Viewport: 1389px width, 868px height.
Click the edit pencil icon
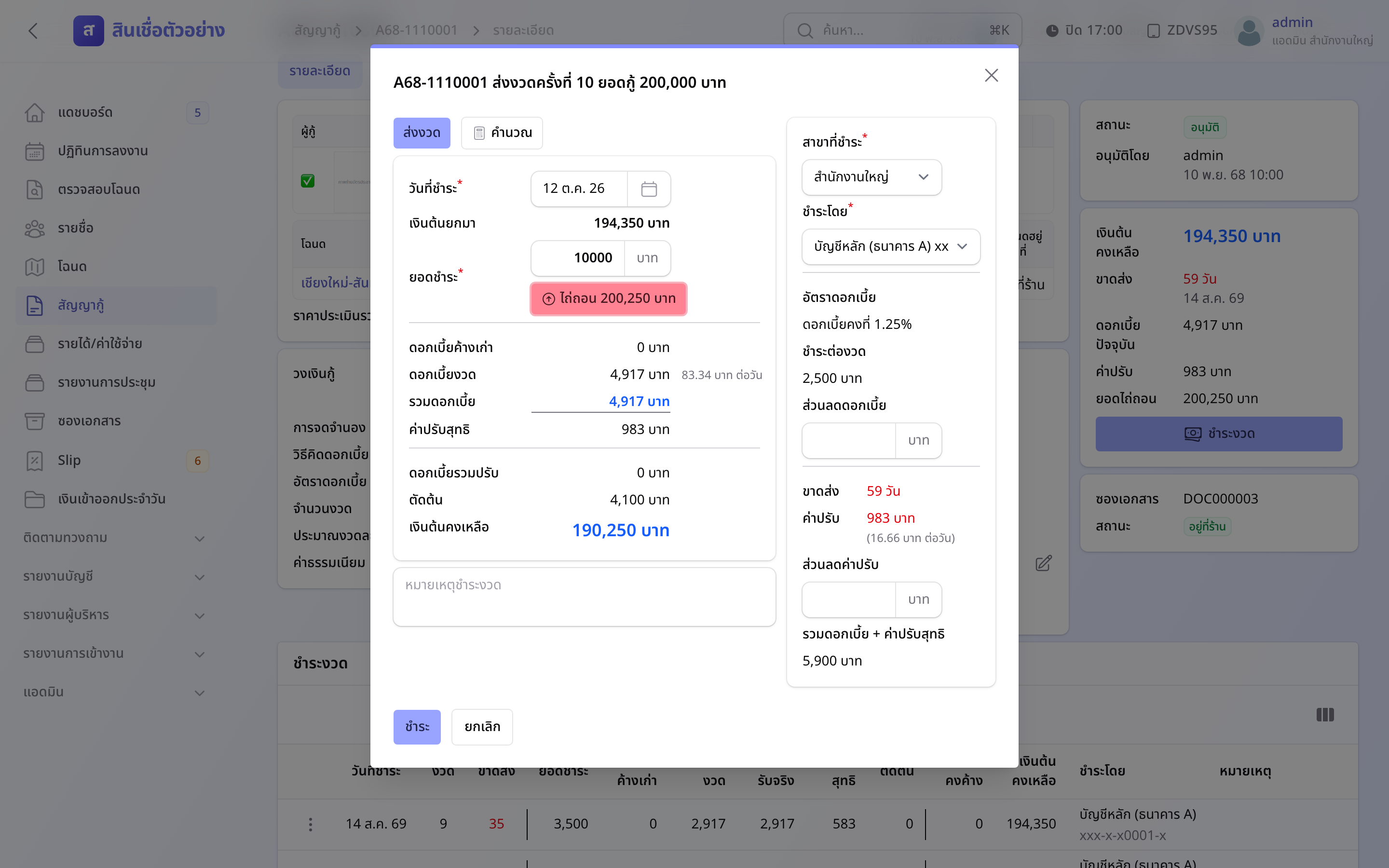click(x=1044, y=563)
